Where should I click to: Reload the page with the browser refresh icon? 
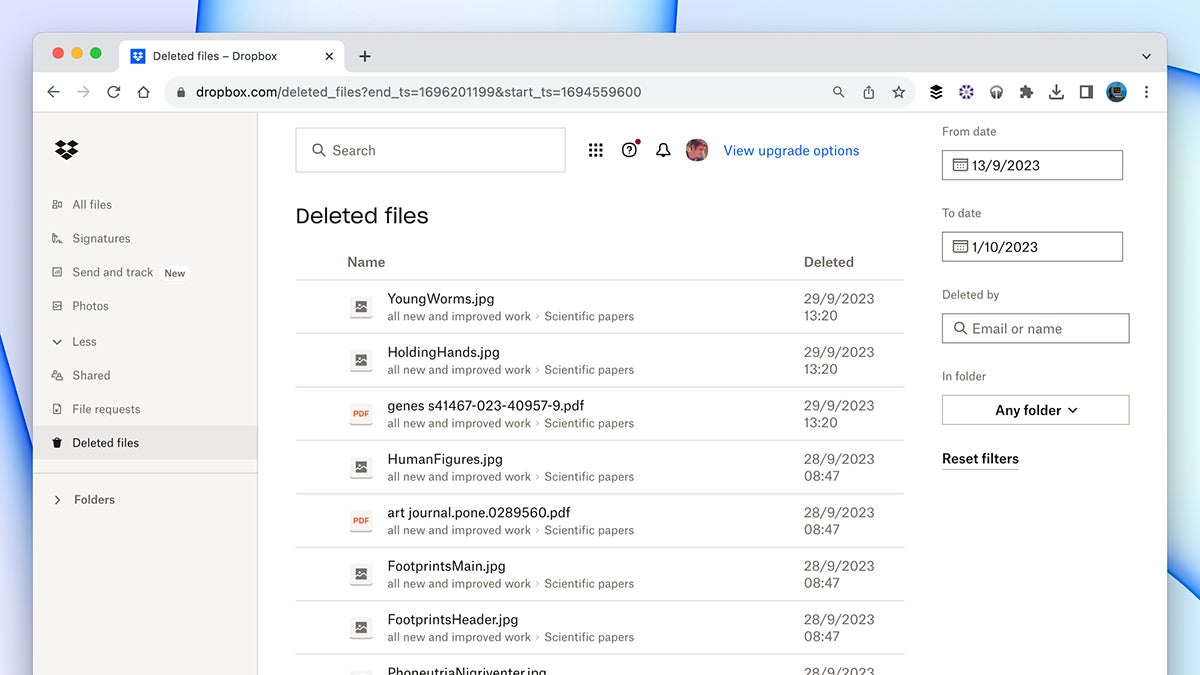[x=113, y=91]
